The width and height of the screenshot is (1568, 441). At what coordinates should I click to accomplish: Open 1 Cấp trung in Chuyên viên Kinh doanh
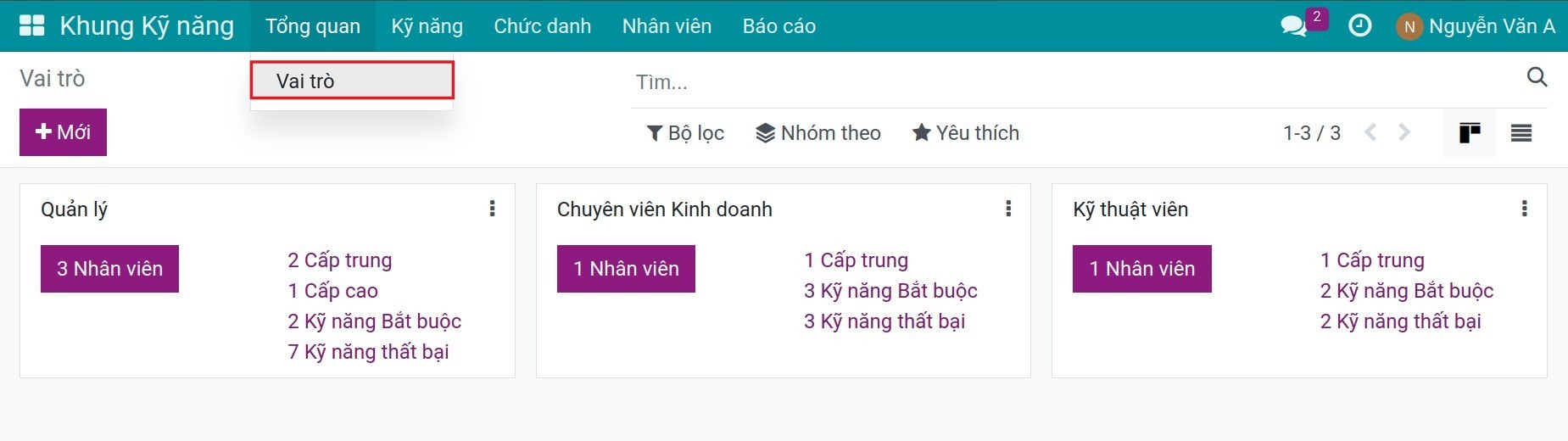click(857, 260)
